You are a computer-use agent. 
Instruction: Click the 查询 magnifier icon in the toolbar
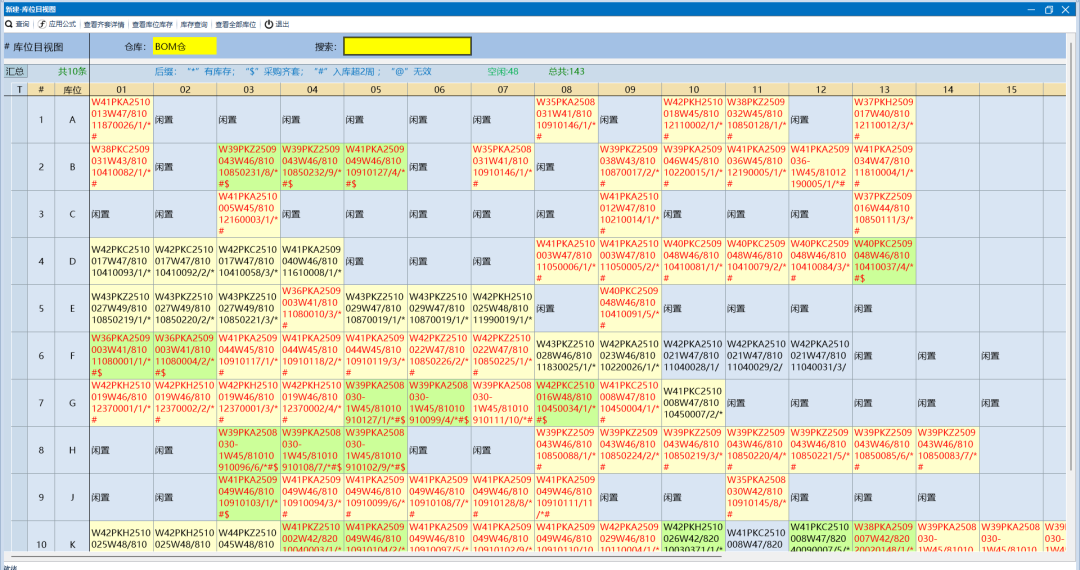9,24
